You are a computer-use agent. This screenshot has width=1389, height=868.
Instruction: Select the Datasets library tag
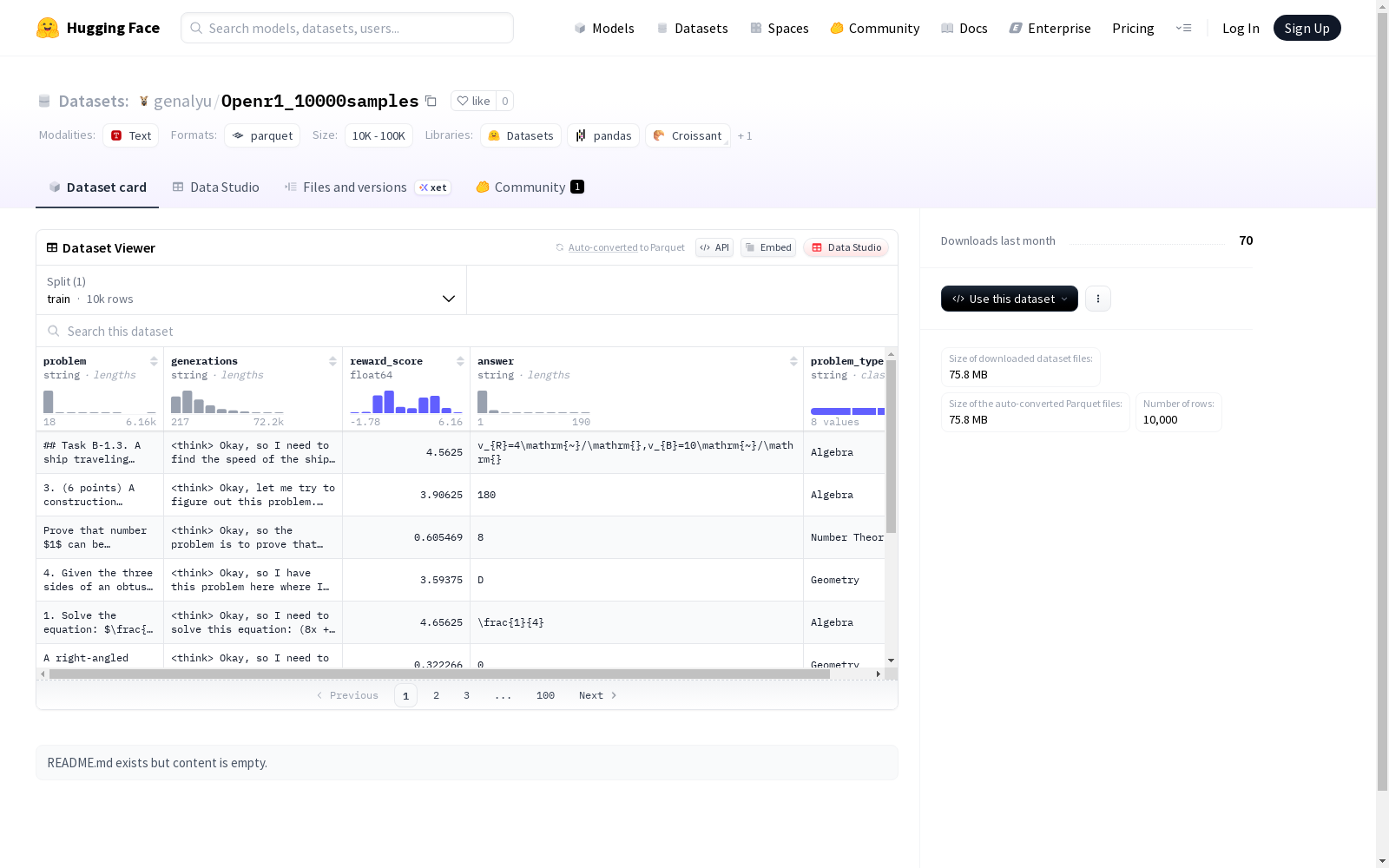click(x=521, y=135)
